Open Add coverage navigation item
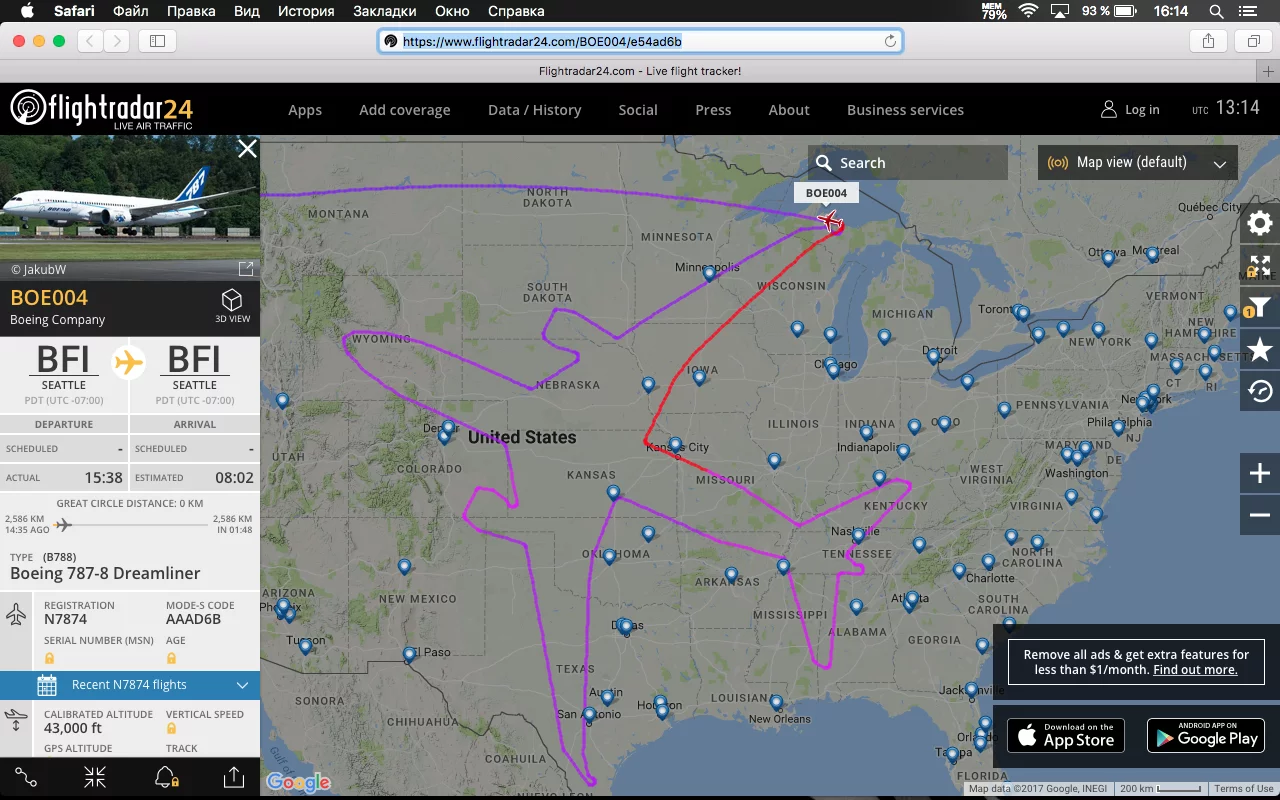1280x800 pixels. click(405, 110)
